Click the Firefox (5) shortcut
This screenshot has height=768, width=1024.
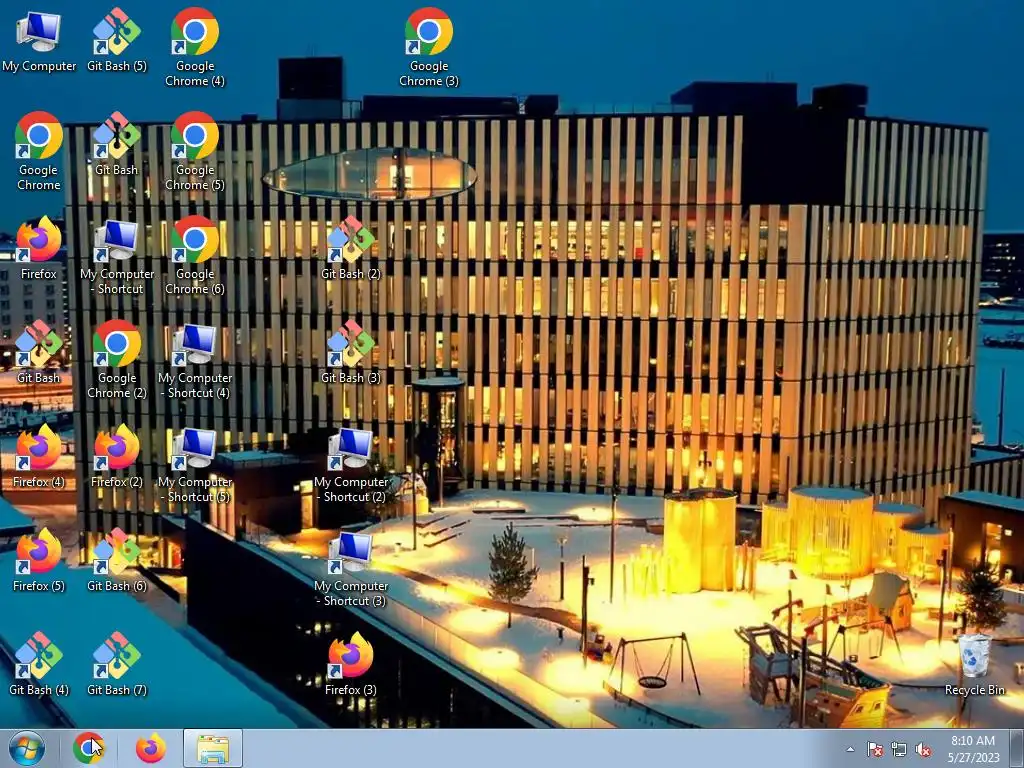coord(39,560)
